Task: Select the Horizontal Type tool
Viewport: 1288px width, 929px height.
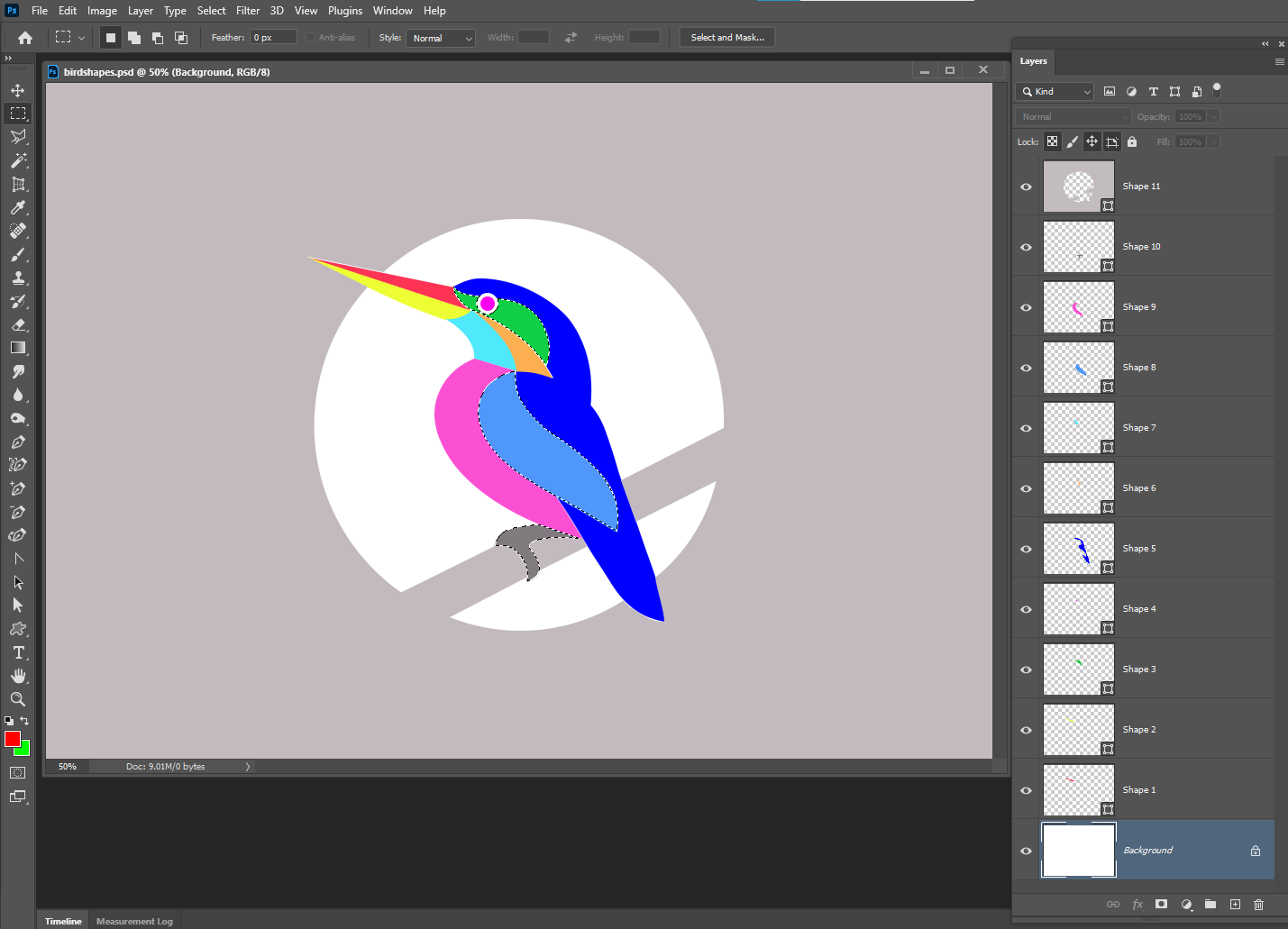Action: point(18,652)
